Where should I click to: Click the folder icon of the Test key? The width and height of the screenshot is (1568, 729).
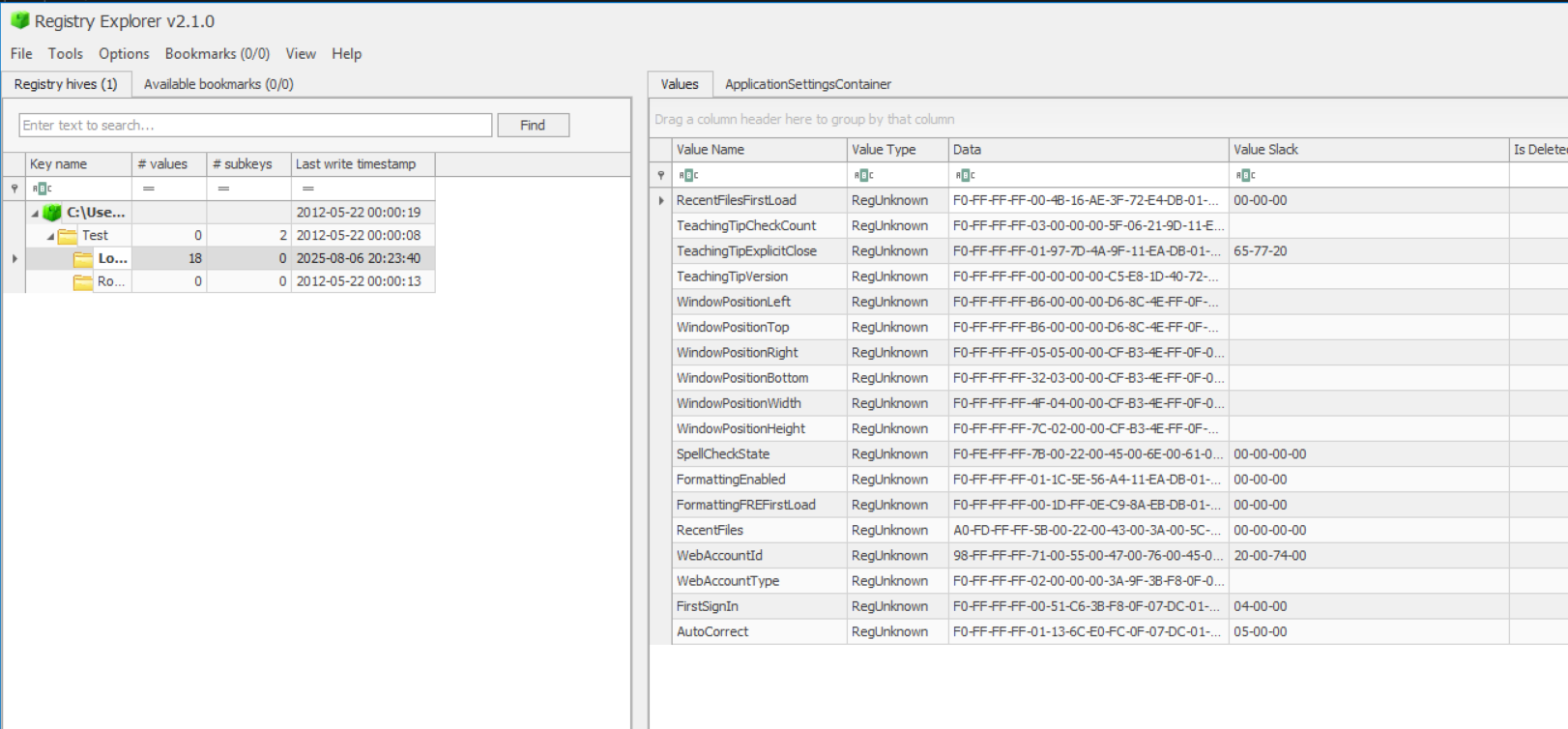[x=68, y=236]
